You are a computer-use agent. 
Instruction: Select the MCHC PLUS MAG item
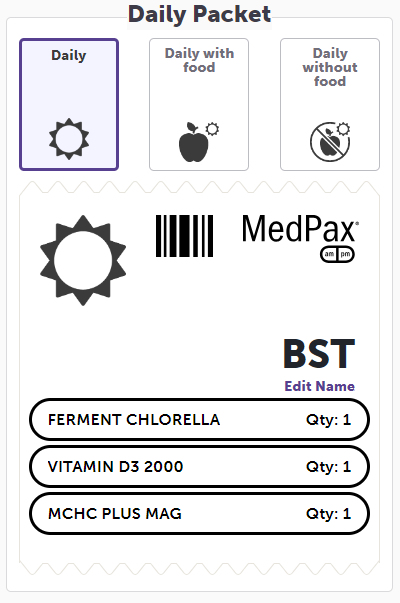(199, 513)
